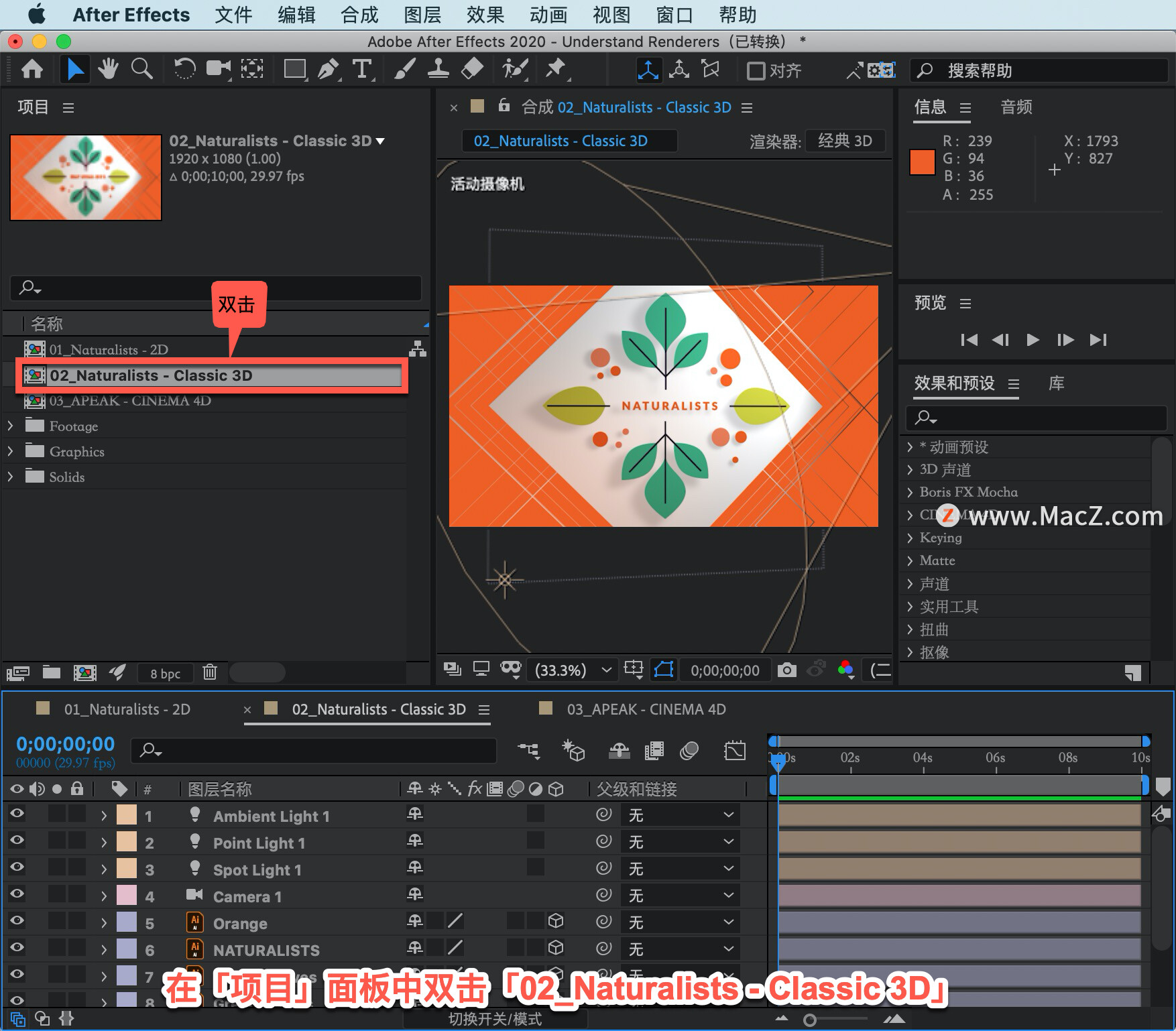Screen dimensions: 1176x1031
Task: Expand the Solids folder
Action: click(x=10, y=477)
